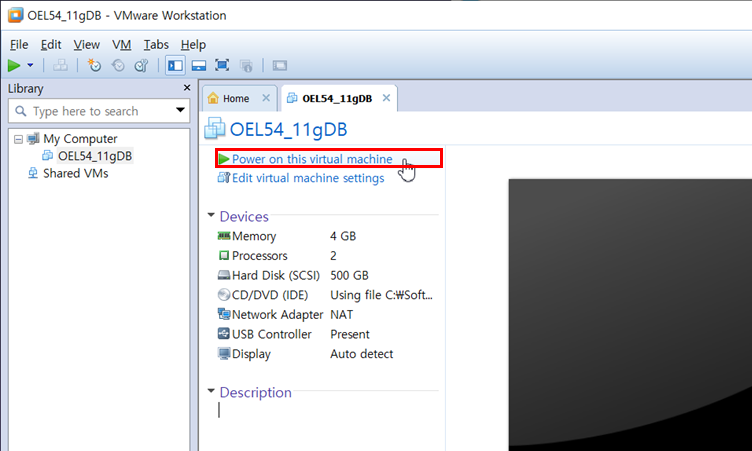Click the Shared VMs icon

[33, 173]
